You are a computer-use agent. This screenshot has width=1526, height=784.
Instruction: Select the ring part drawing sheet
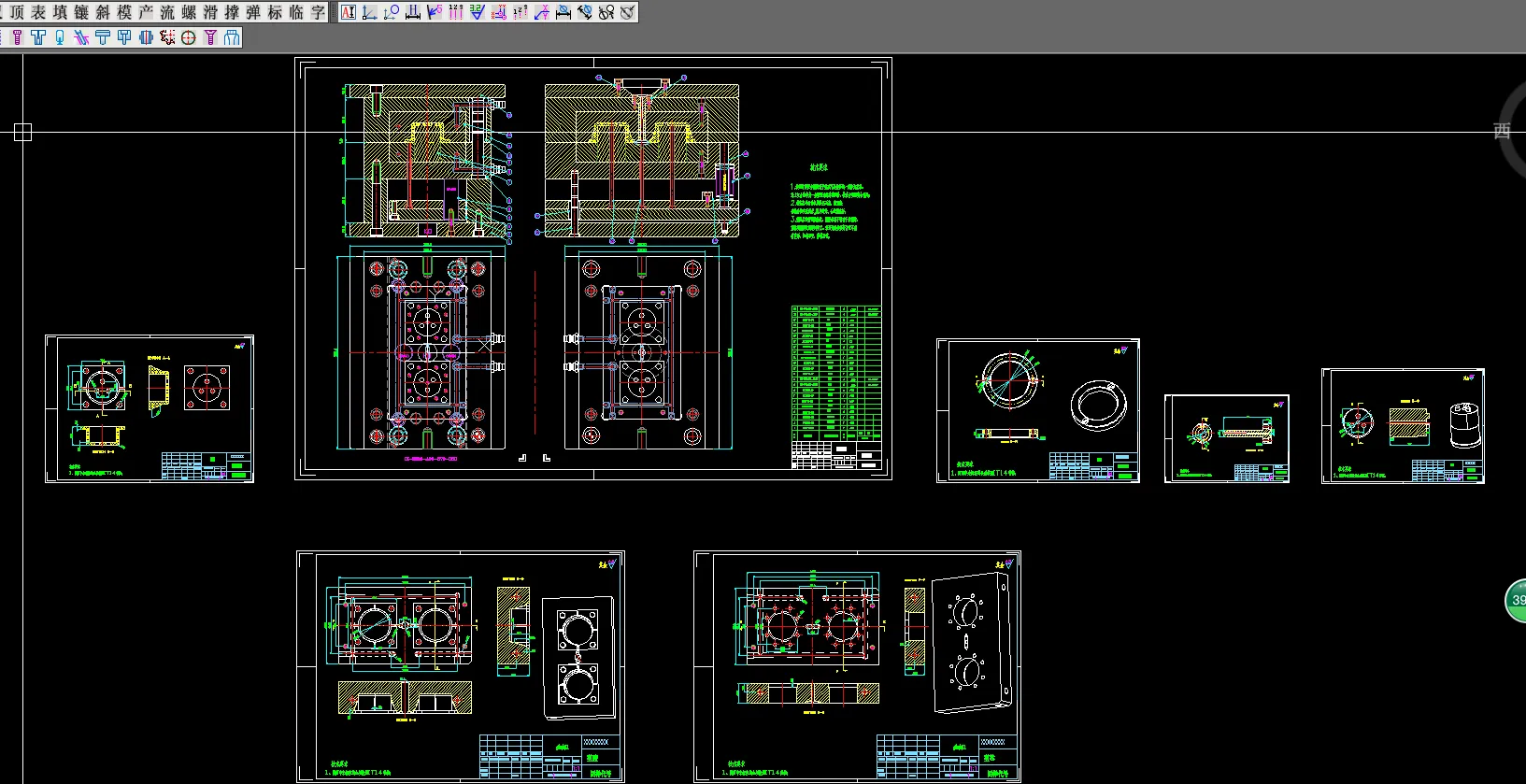pos(1038,410)
